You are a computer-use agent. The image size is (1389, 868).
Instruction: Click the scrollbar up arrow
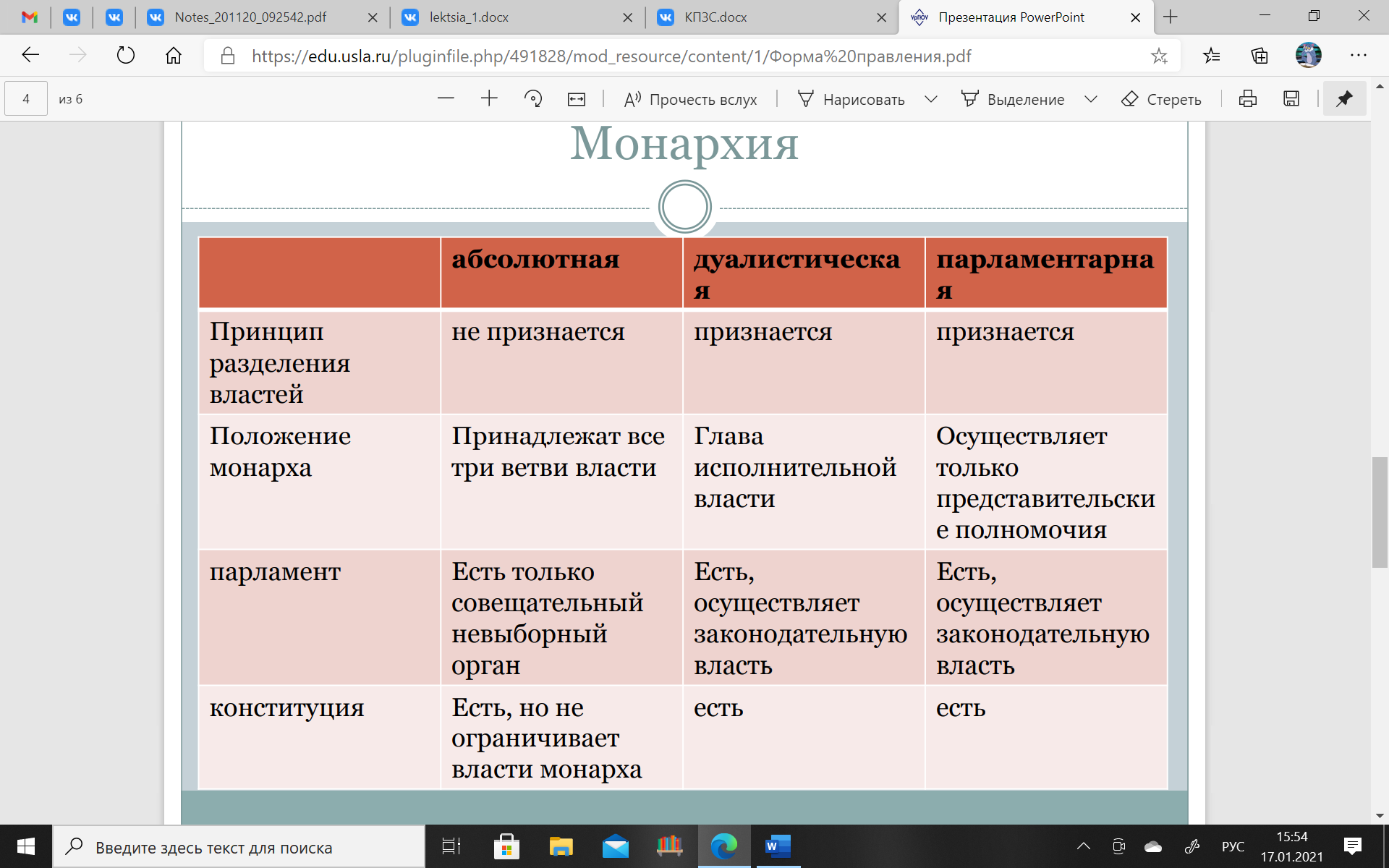[x=1380, y=85]
